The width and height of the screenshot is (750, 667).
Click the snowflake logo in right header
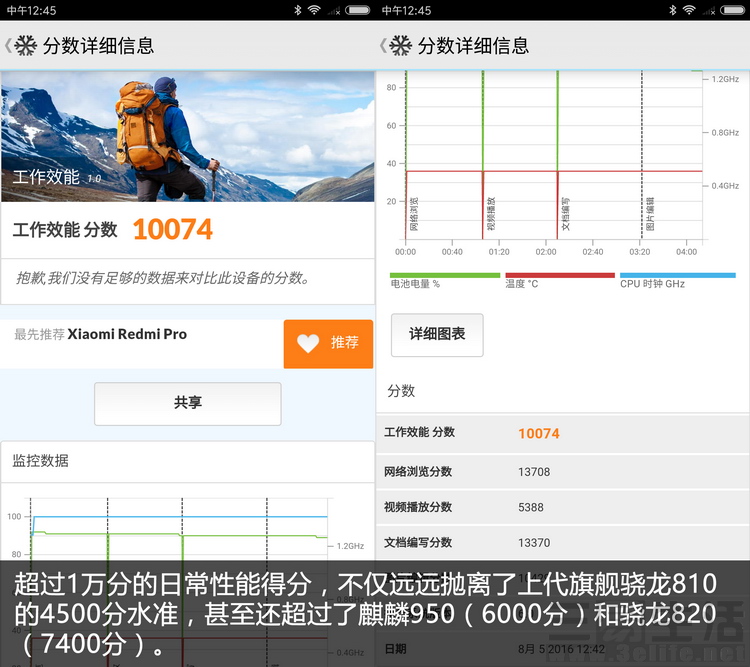[400, 46]
